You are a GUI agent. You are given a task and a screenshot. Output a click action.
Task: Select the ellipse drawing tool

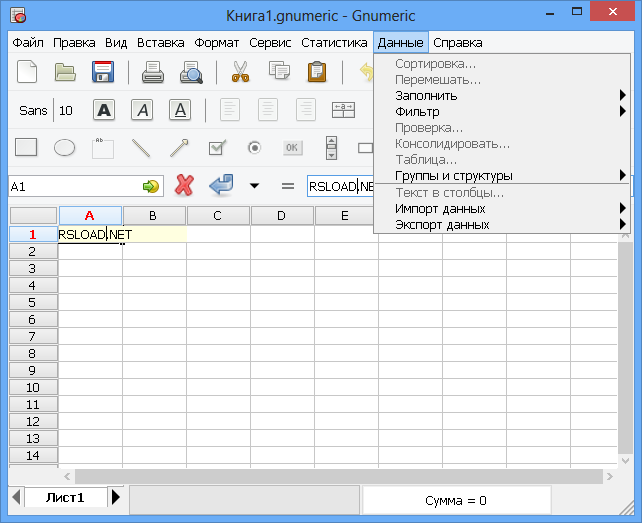64,147
